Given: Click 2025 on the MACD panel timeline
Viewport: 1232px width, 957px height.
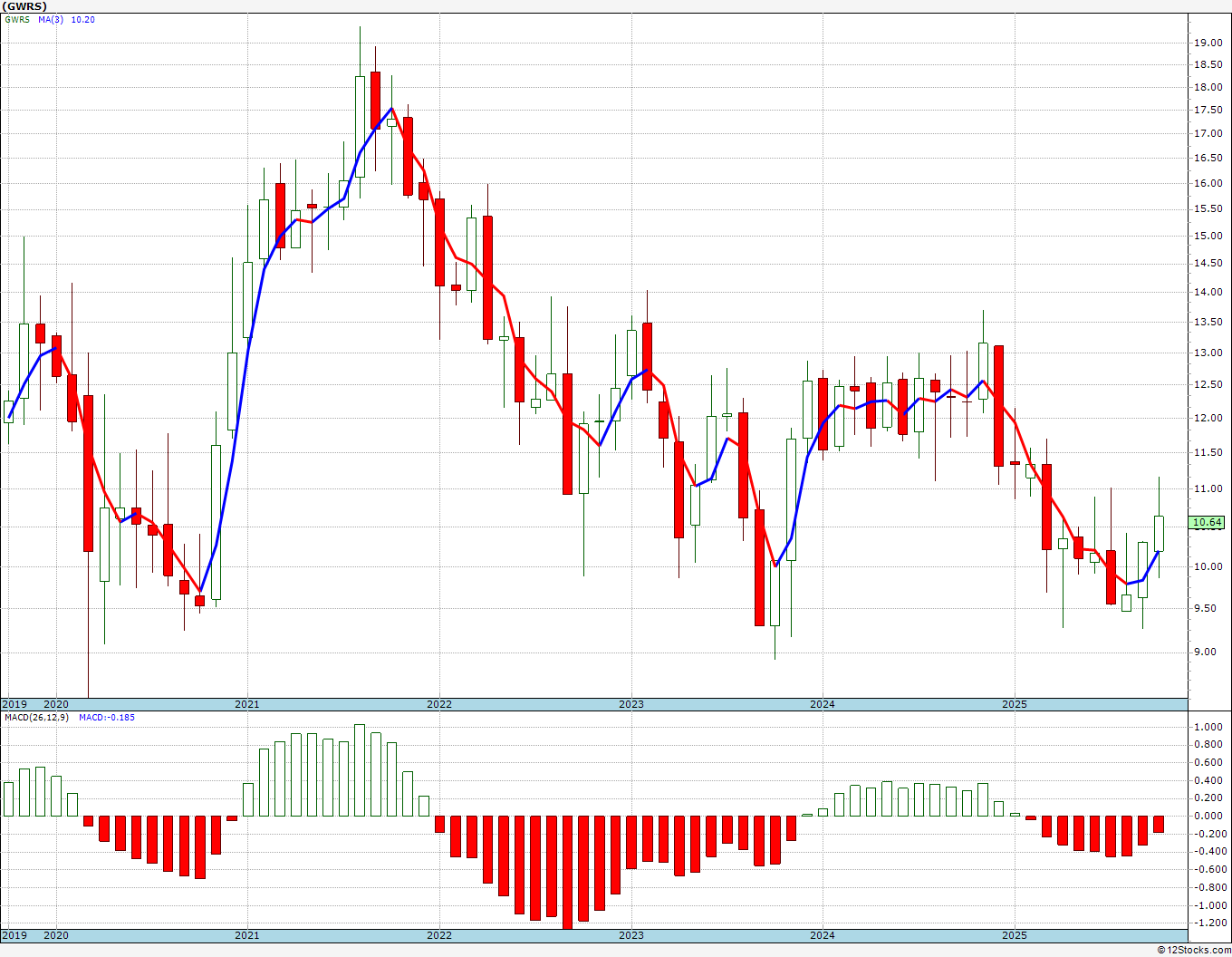Looking at the screenshot, I should click(1015, 935).
